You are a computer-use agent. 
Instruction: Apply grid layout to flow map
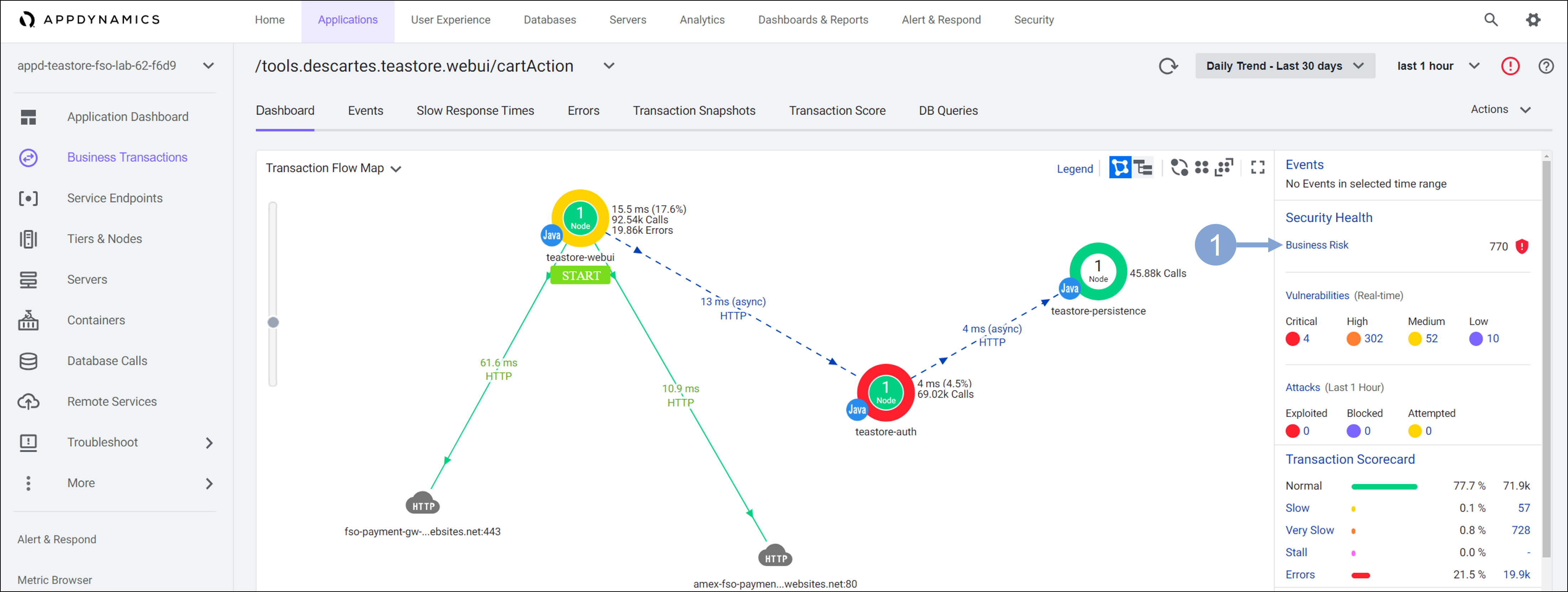click(x=1202, y=168)
